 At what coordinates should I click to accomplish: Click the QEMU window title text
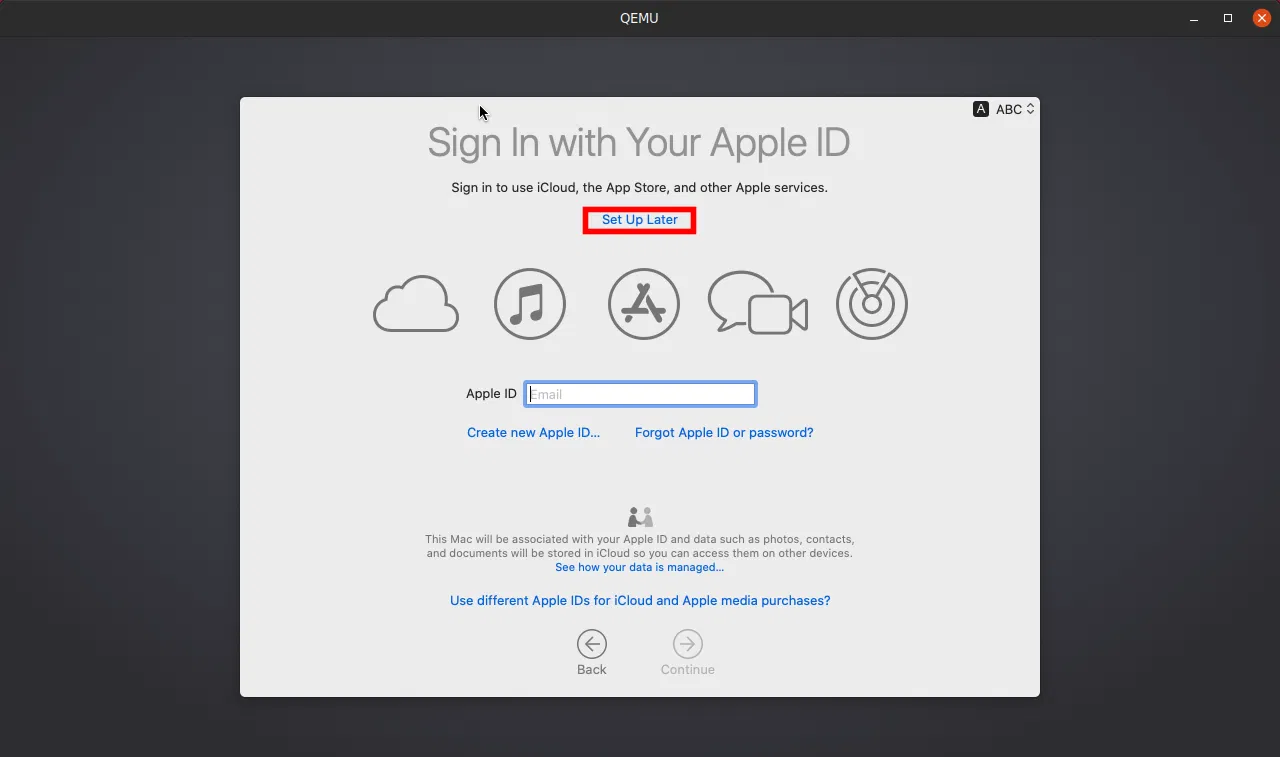[639, 18]
